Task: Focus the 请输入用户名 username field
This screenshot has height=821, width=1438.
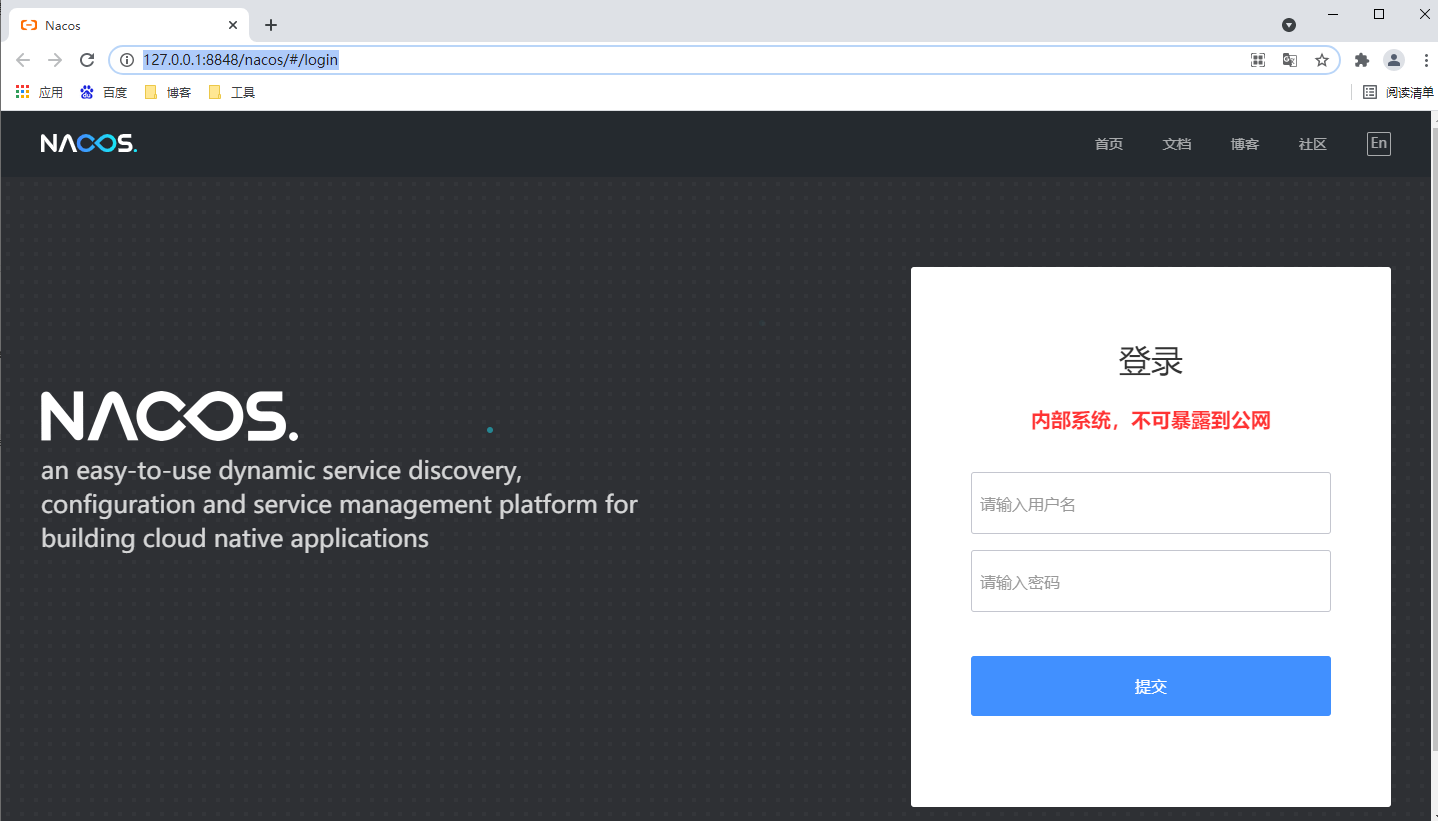Action: [1150, 503]
